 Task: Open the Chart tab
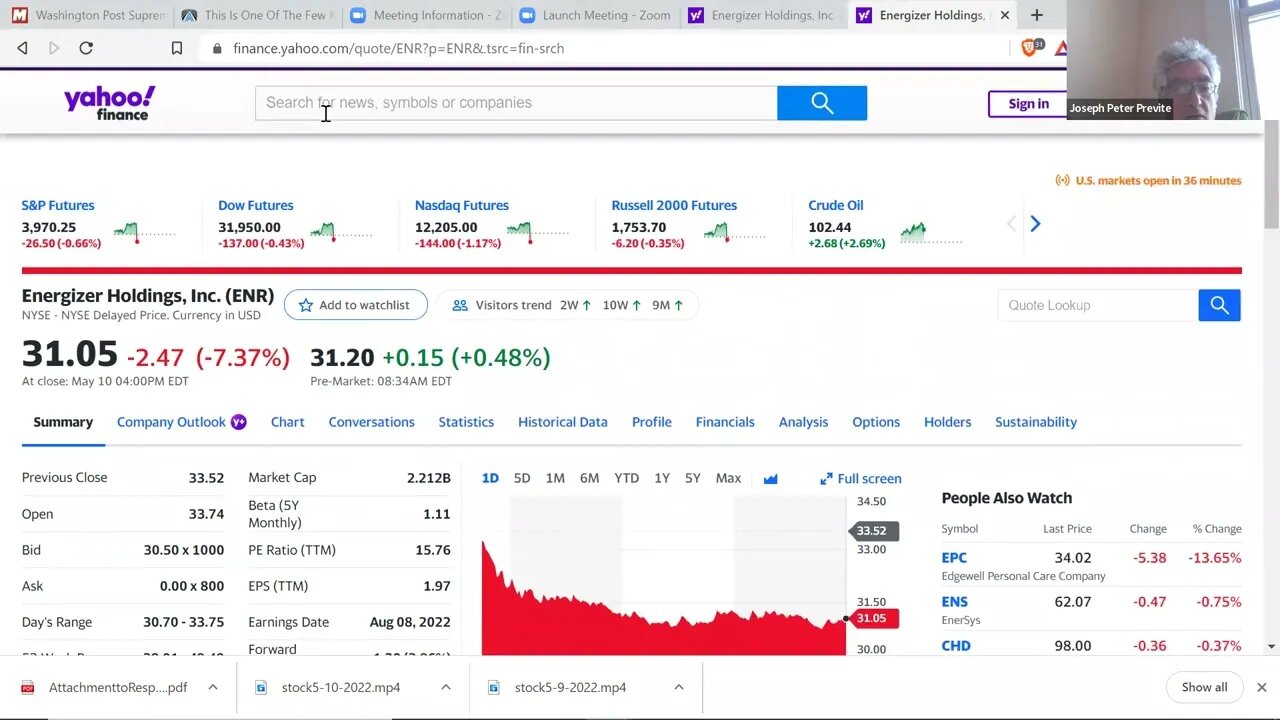tap(287, 422)
